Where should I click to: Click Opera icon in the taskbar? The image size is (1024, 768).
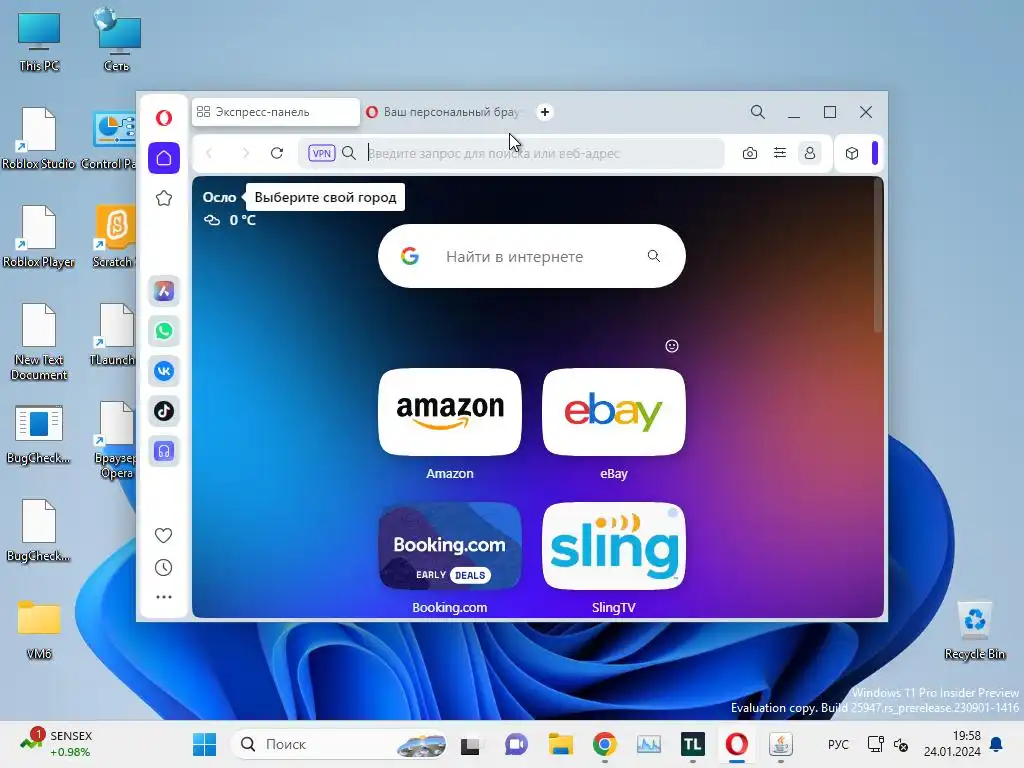(x=737, y=744)
